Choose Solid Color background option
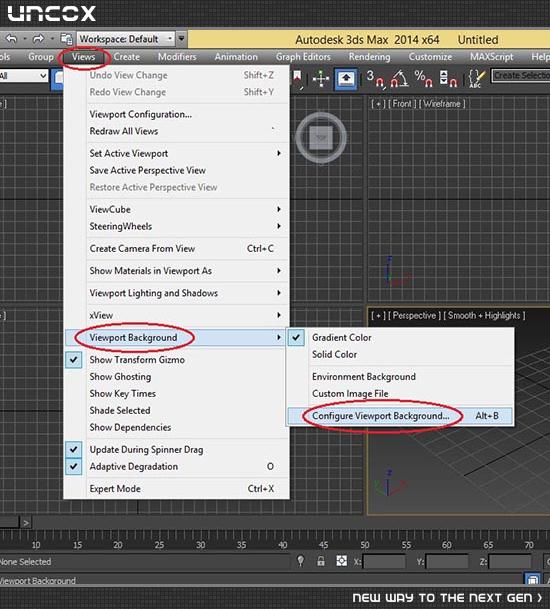Image resolution: width=550 pixels, height=609 pixels. pyautogui.click(x=334, y=354)
